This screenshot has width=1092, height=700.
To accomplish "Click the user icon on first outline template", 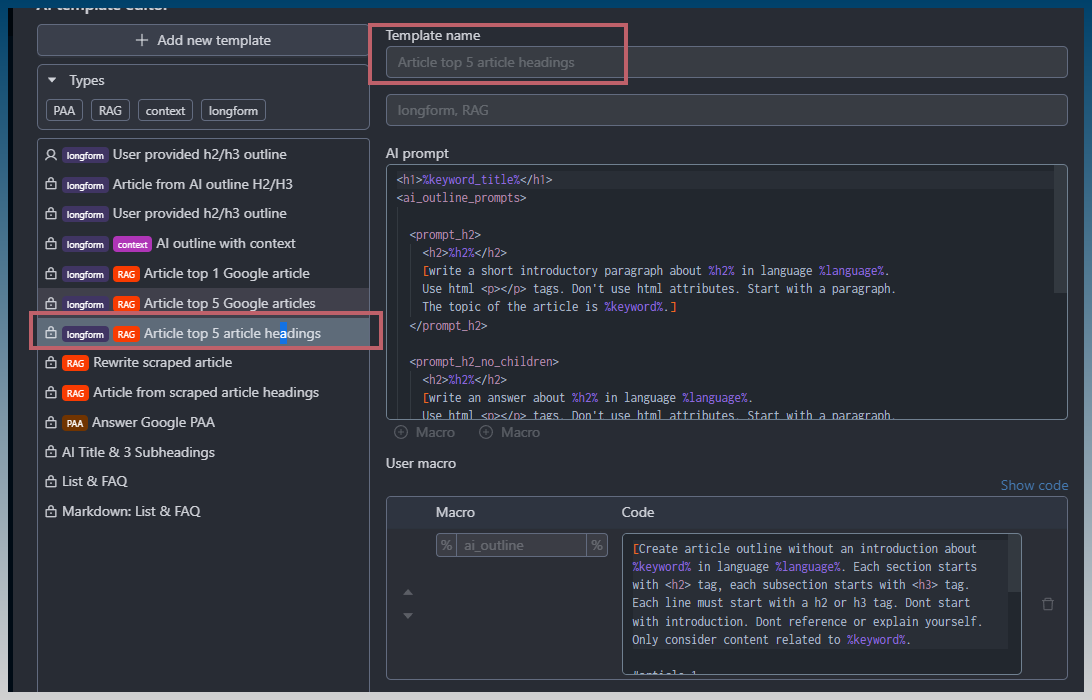I will pyautogui.click(x=51, y=155).
